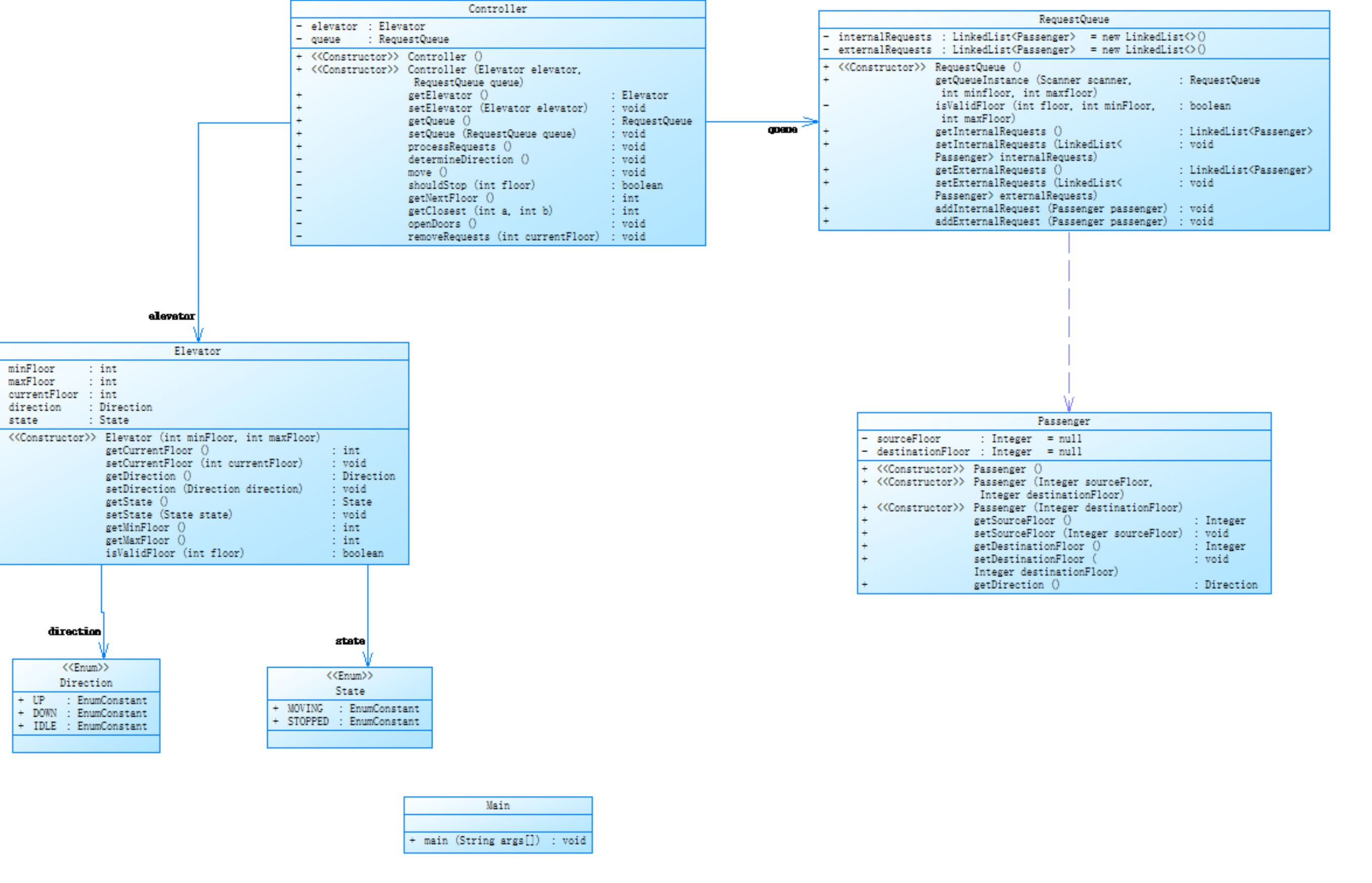This screenshot has width=1372, height=883.
Task: Click the 'elevator' association label
Action: pyautogui.click(x=171, y=316)
